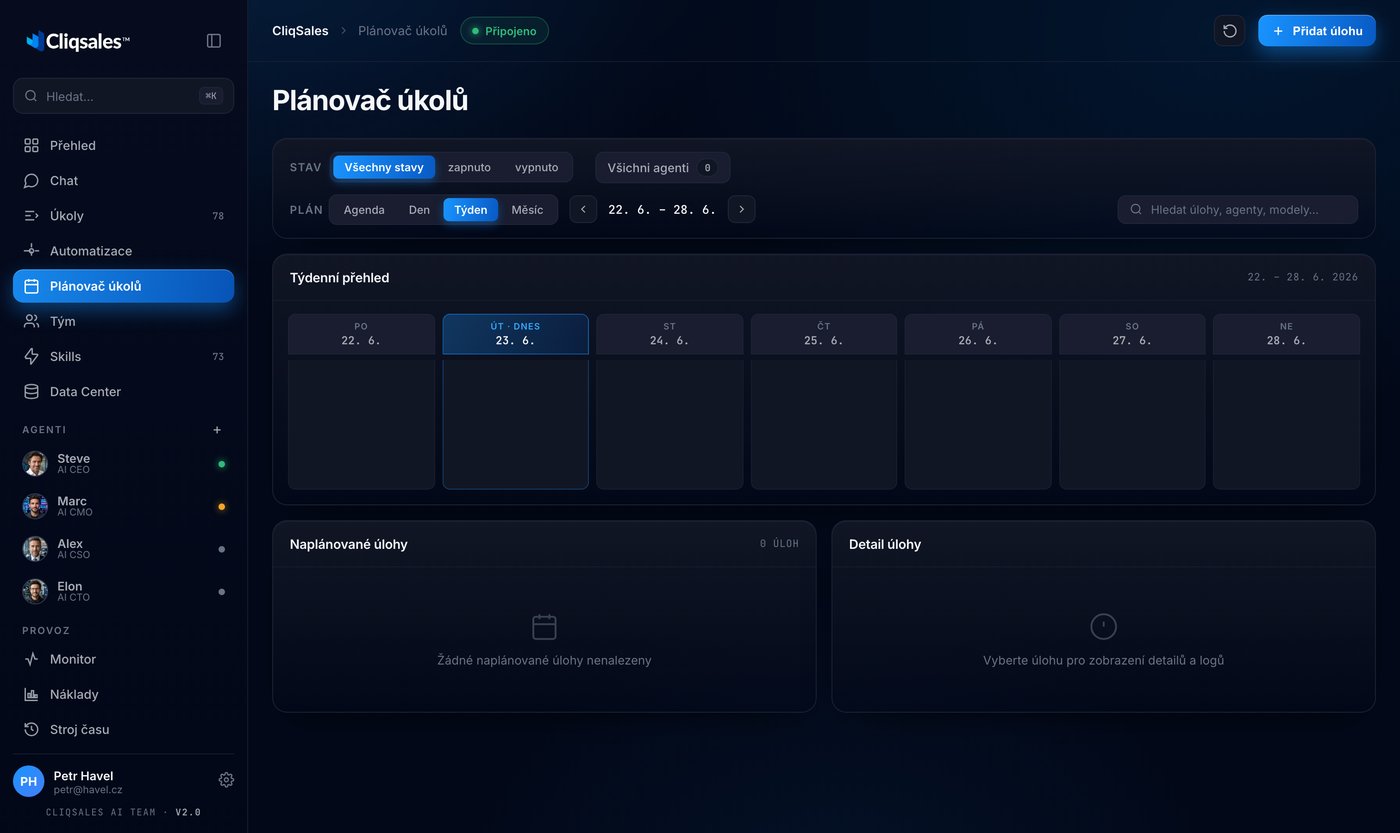Click the Připojeno status badge

tap(504, 31)
